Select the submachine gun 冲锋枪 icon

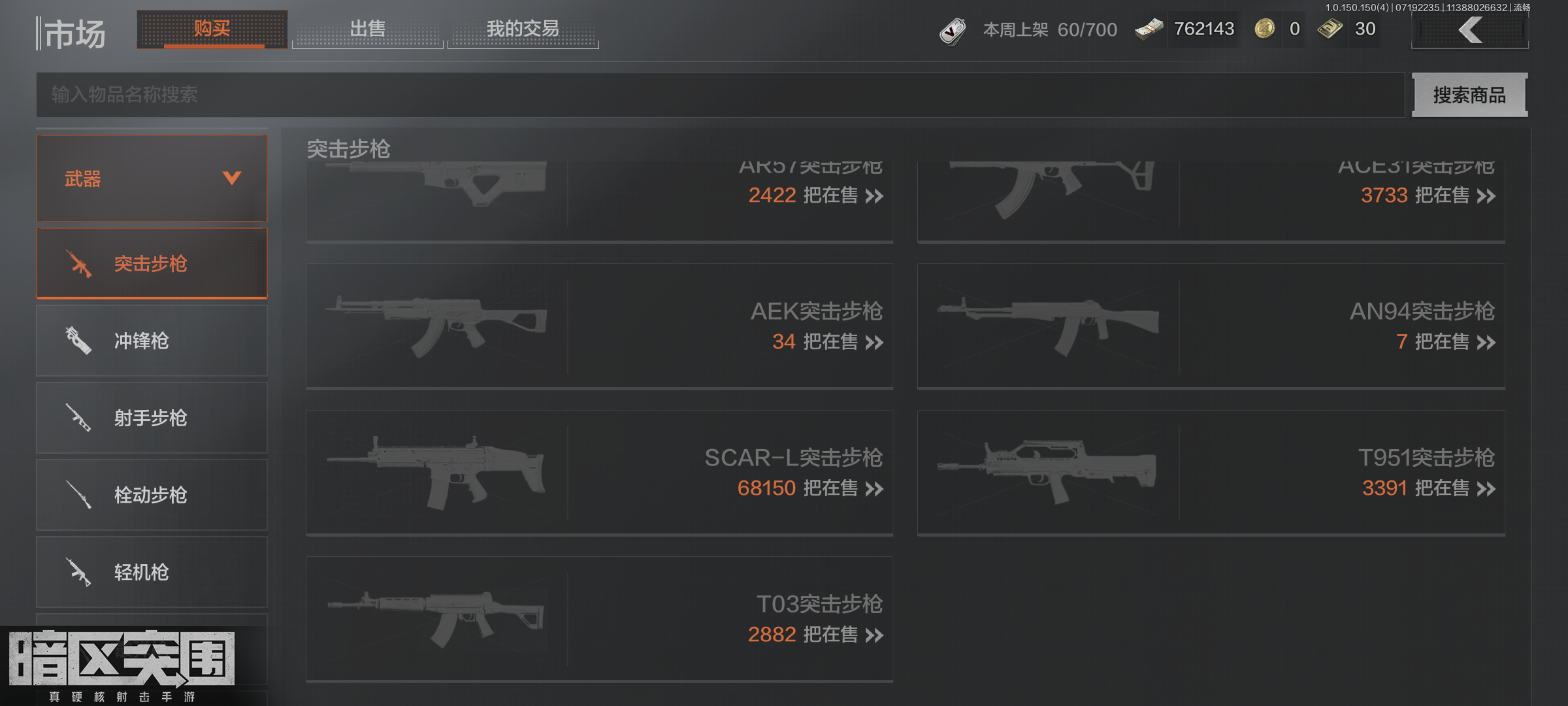(78, 341)
